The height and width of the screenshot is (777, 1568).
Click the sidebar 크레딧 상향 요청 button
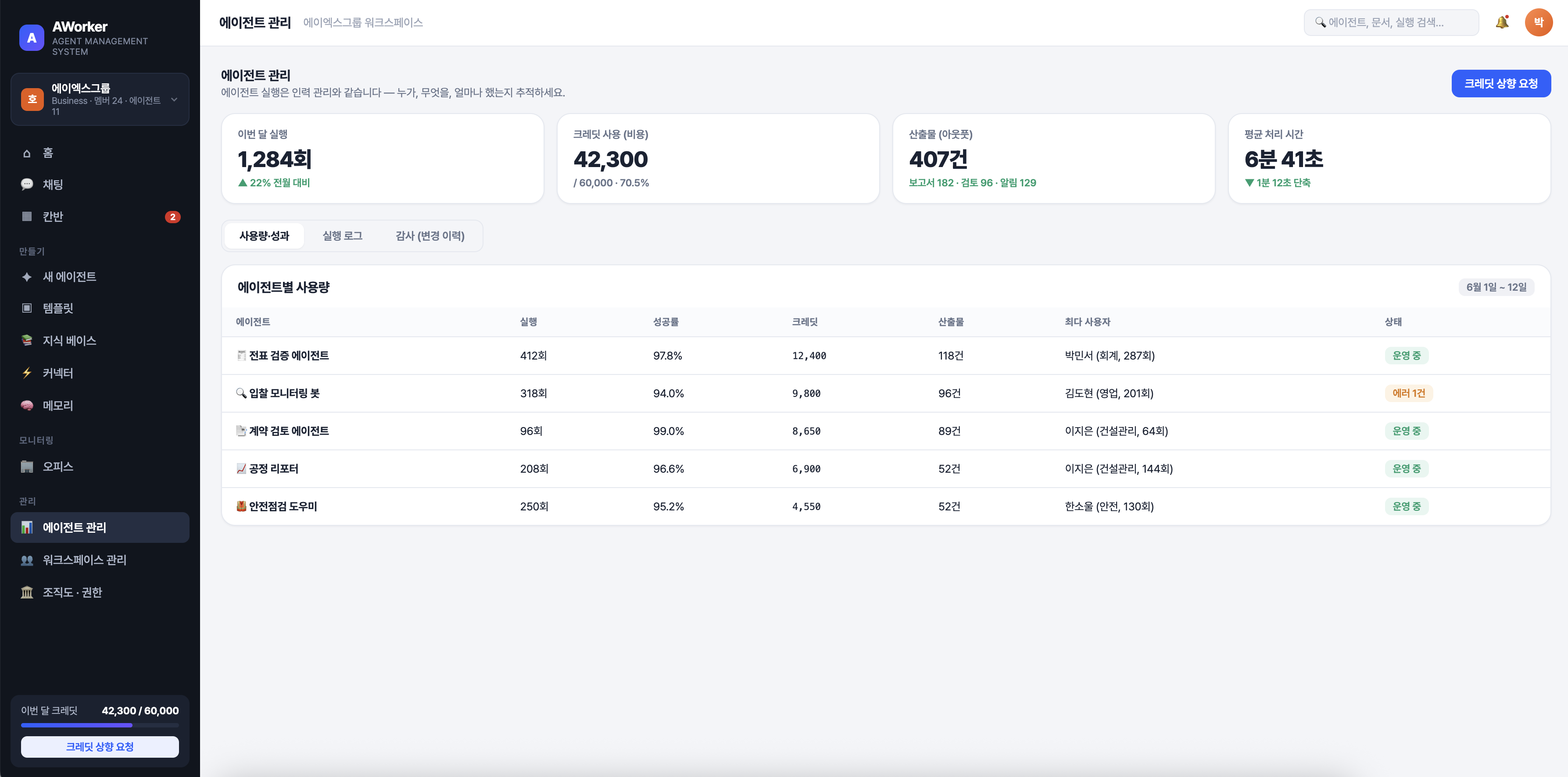click(x=100, y=747)
